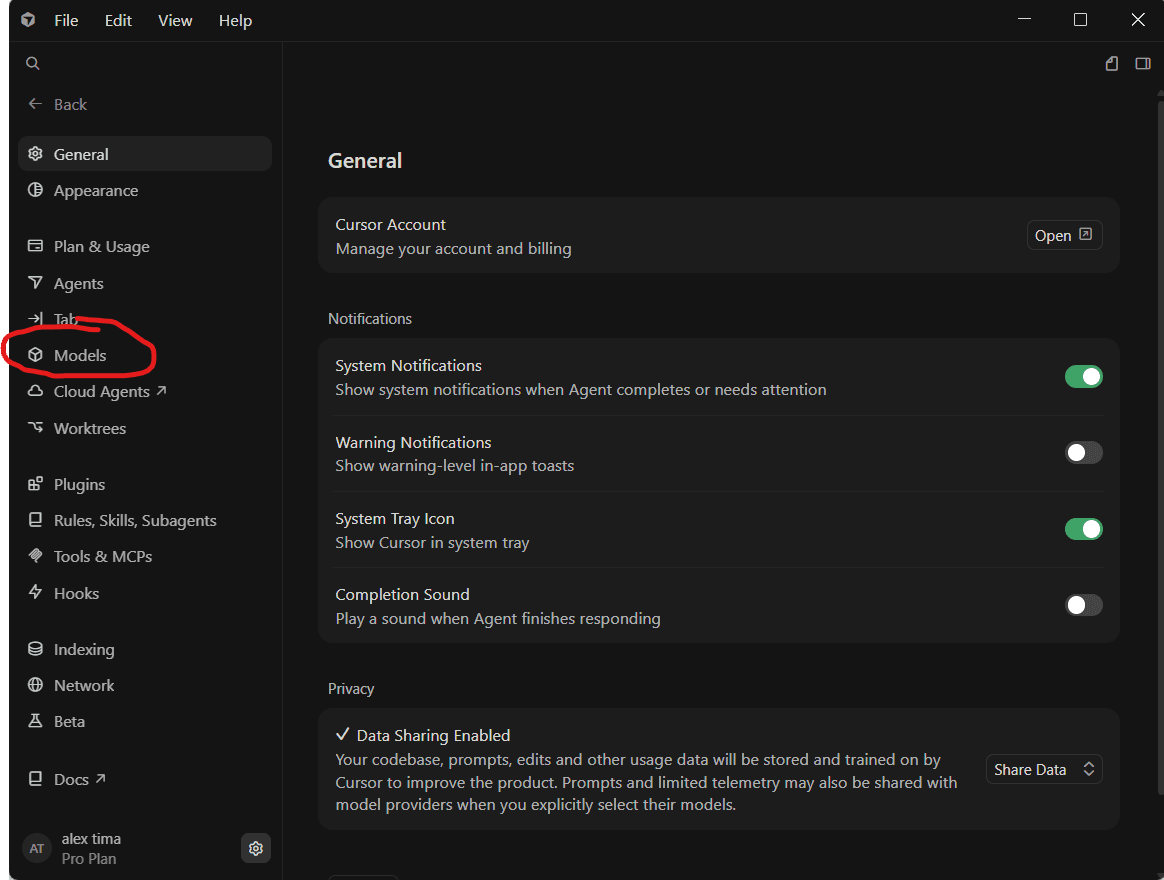
Task: Enable Completion Sound toggle
Action: (1084, 605)
